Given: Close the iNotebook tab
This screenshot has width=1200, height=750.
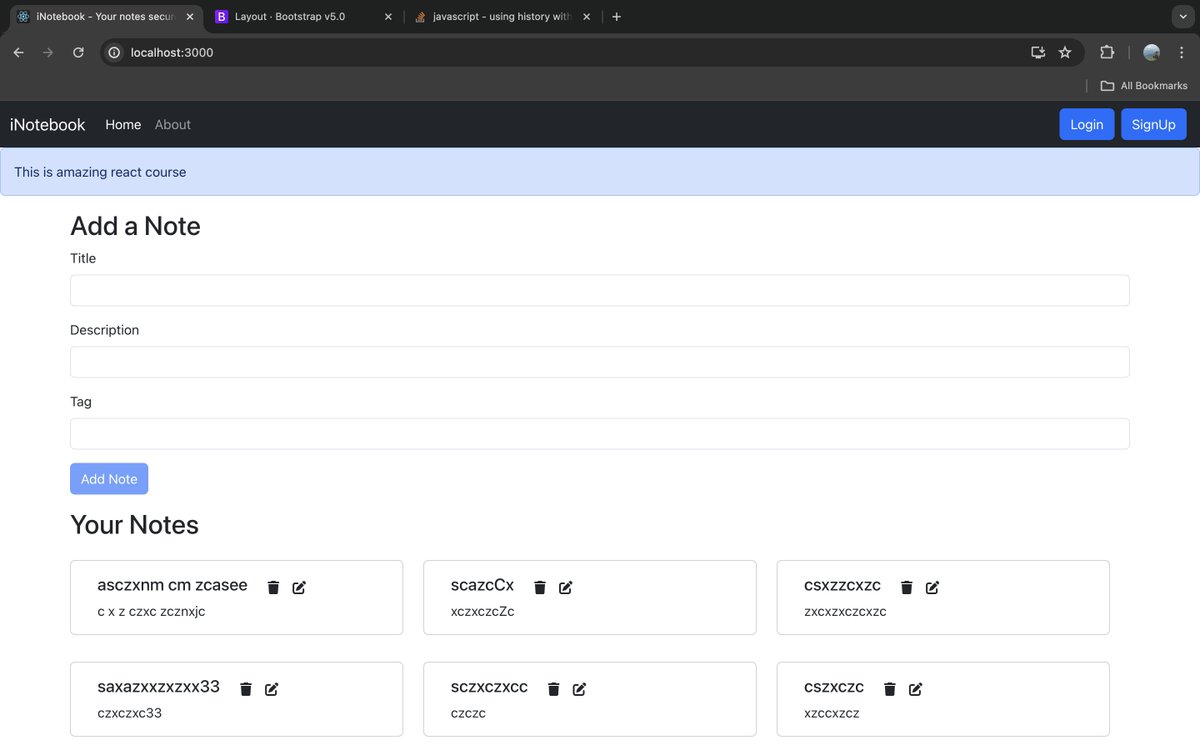Looking at the screenshot, I should [190, 17].
